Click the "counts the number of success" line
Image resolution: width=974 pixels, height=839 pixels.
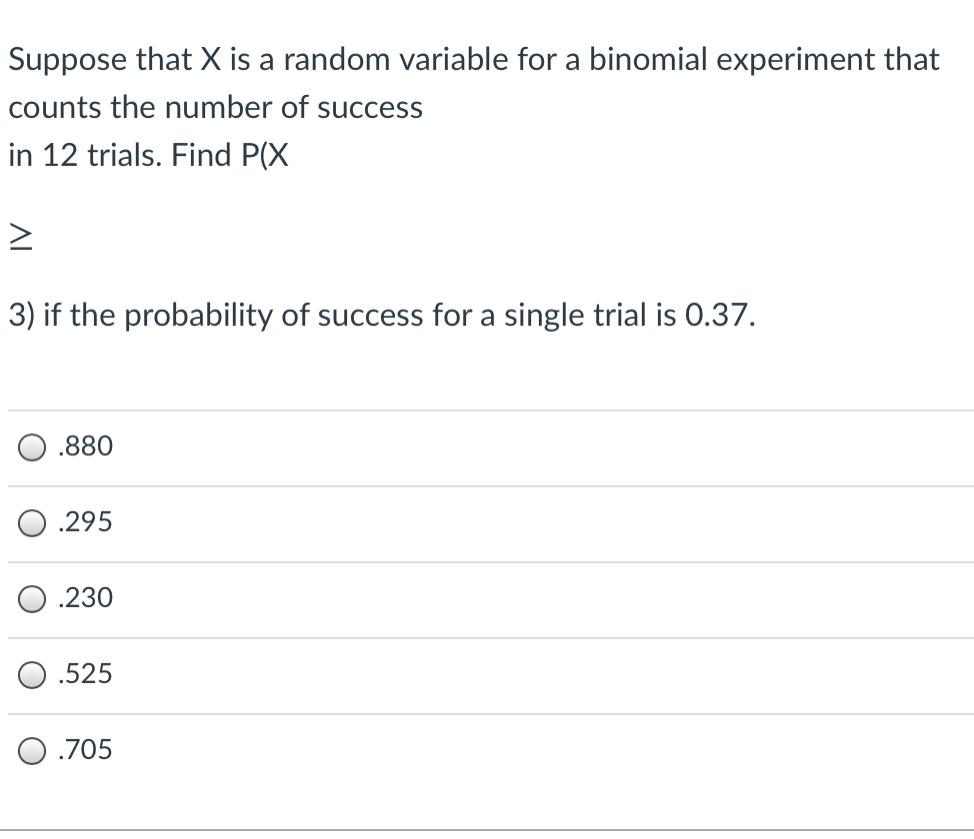(216, 108)
